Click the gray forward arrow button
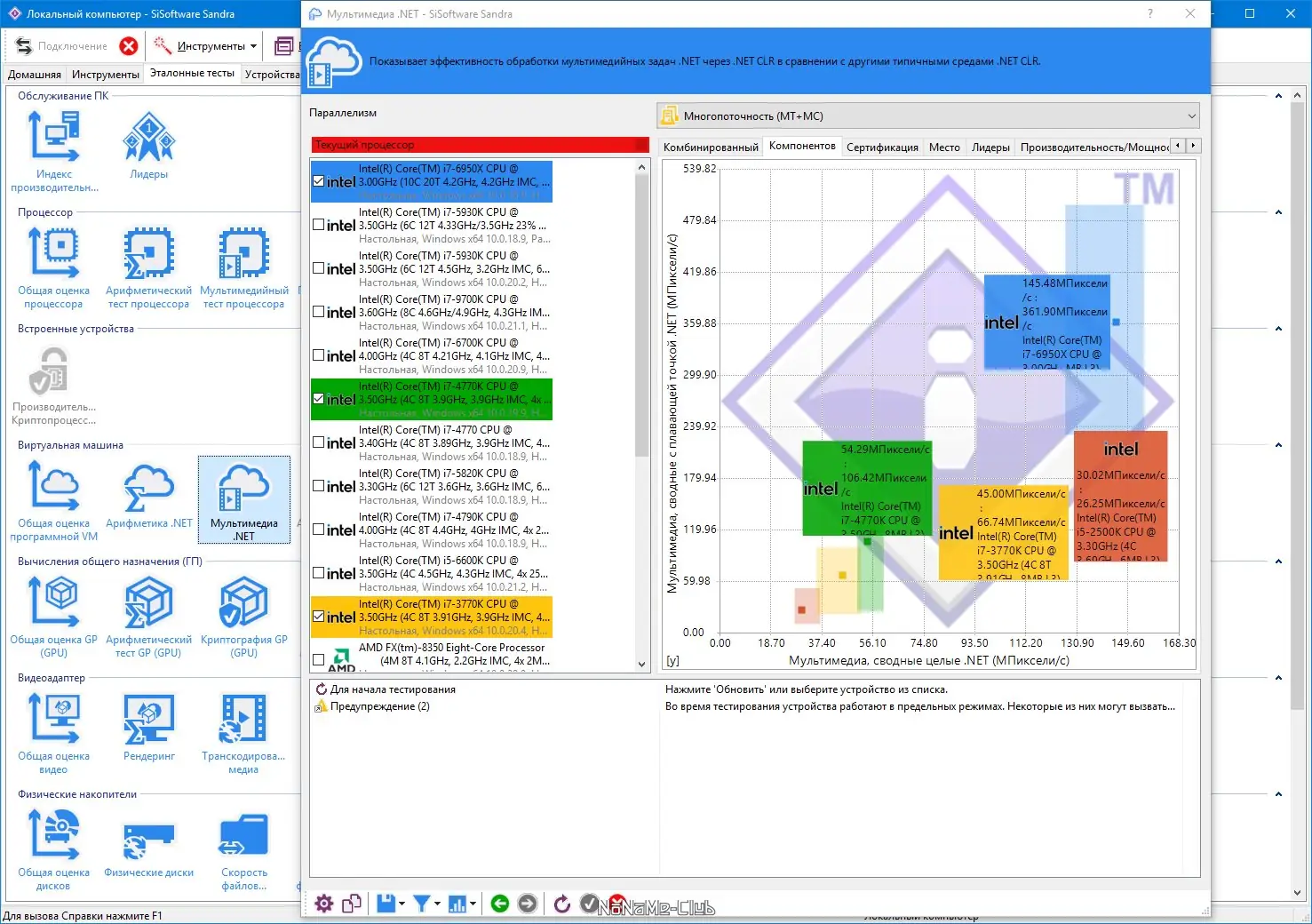Image resolution: width=1312 pixels, height=924 pixels. (x=528, y=904)
